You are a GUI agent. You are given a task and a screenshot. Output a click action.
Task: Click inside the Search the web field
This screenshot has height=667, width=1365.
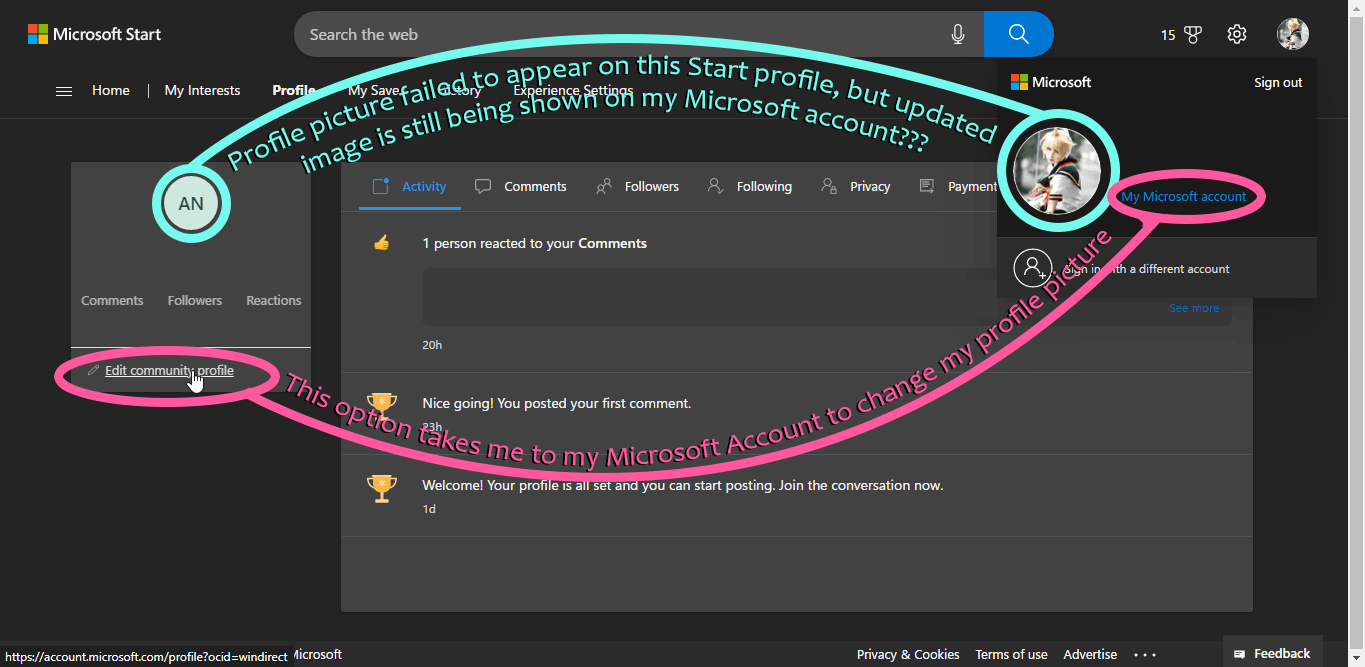[600, 33]
